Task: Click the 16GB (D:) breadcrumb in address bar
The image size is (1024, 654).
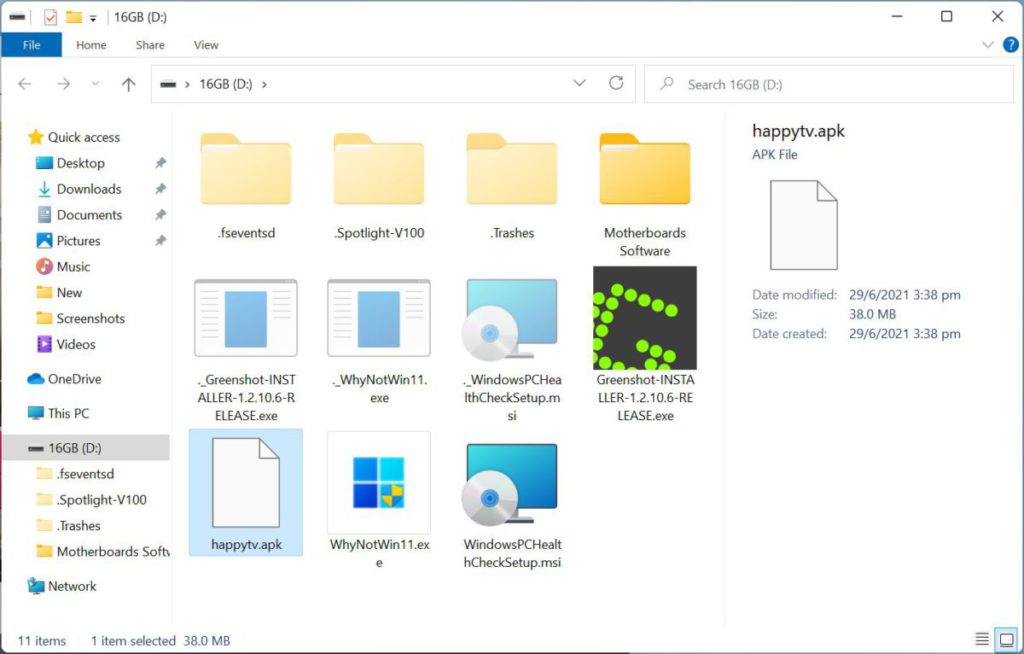Action: coord(225,84)
